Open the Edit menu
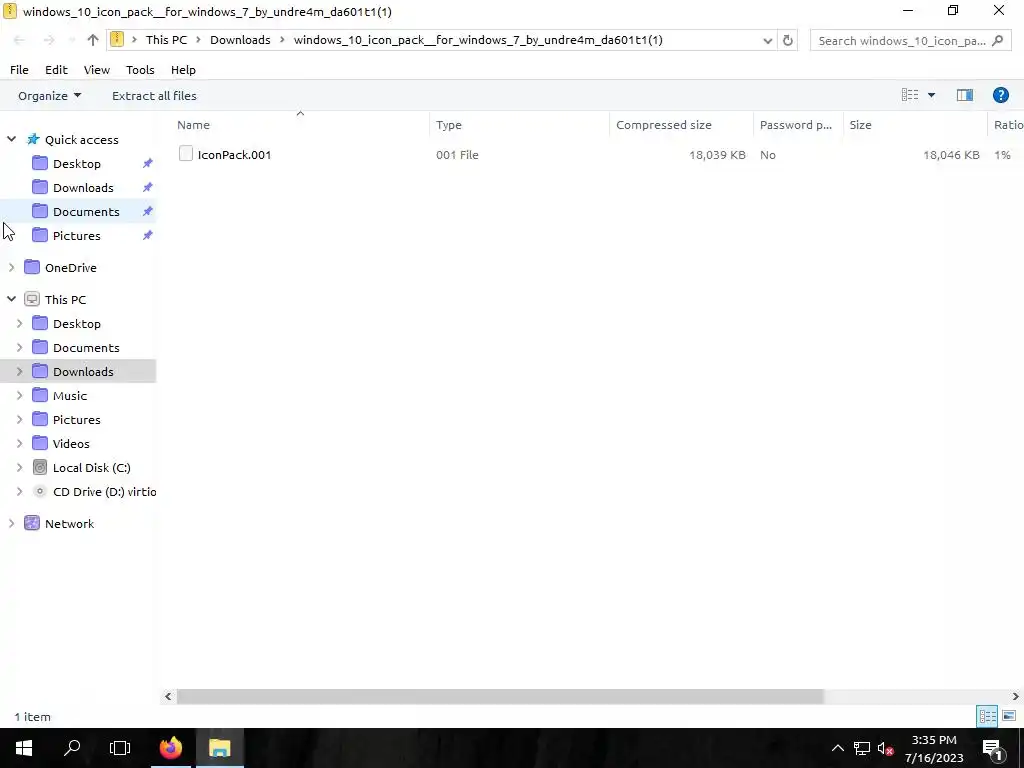The height and width of the screenshot is (768, 1024). click(x=56, y=70)
